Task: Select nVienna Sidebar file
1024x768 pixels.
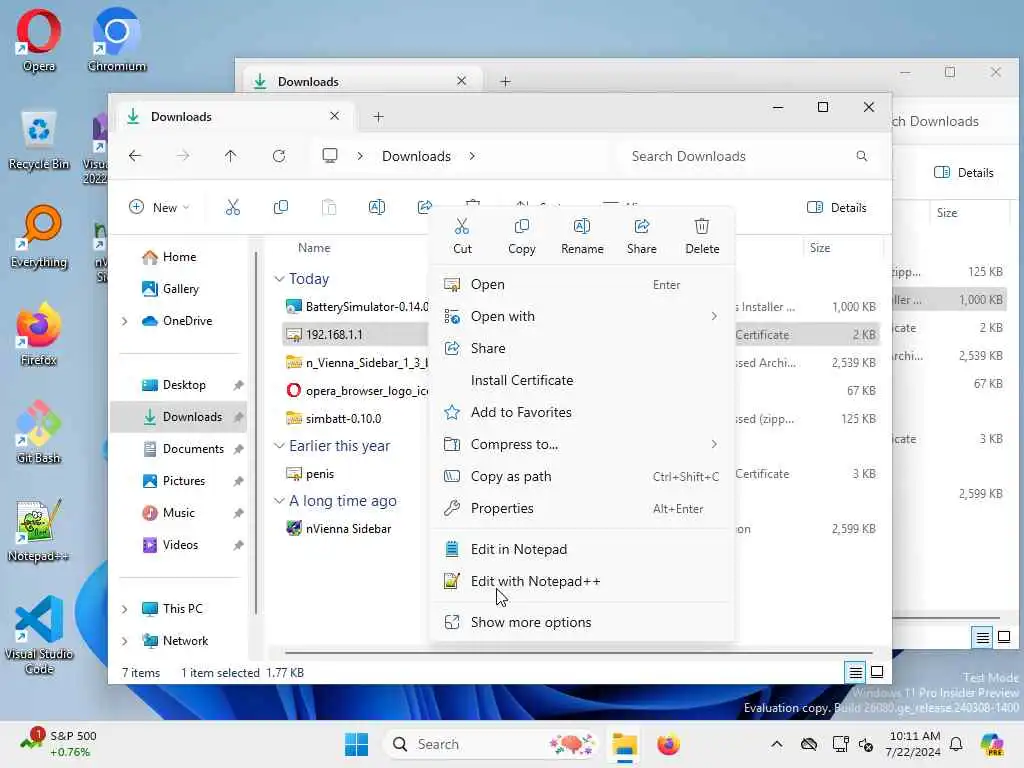Action: (348, 529)
